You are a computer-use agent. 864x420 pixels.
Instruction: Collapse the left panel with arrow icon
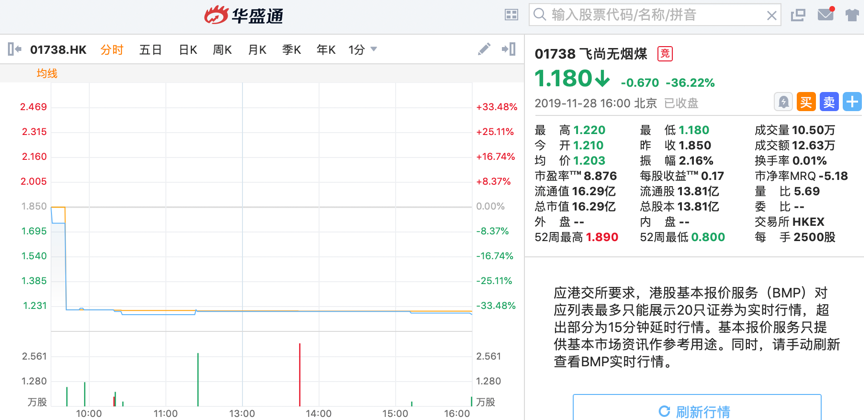click(x=14, y=49)
